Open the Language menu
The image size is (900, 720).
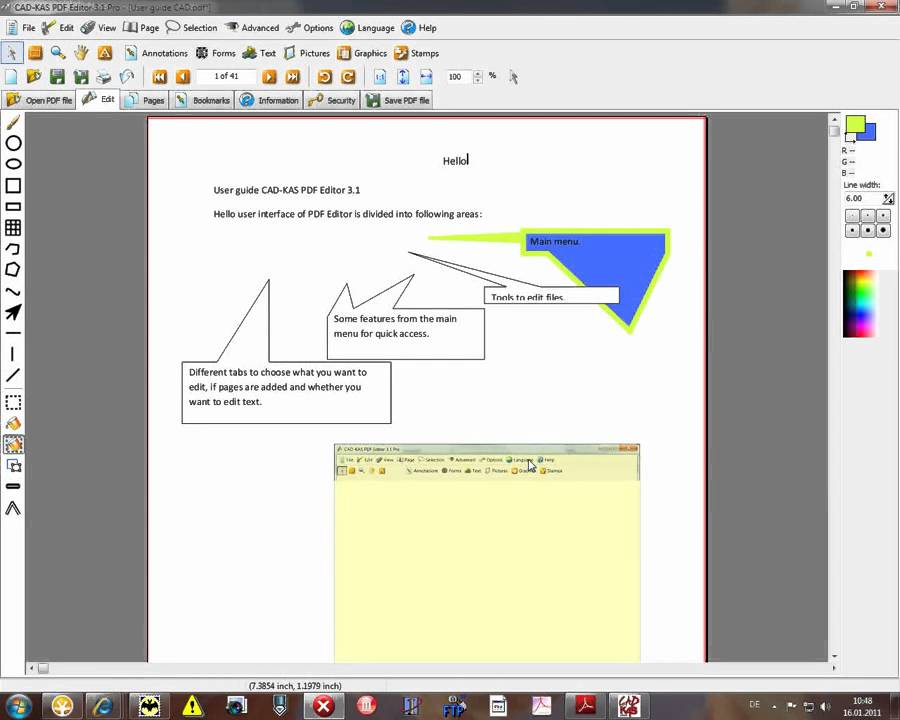coord(367,28)
